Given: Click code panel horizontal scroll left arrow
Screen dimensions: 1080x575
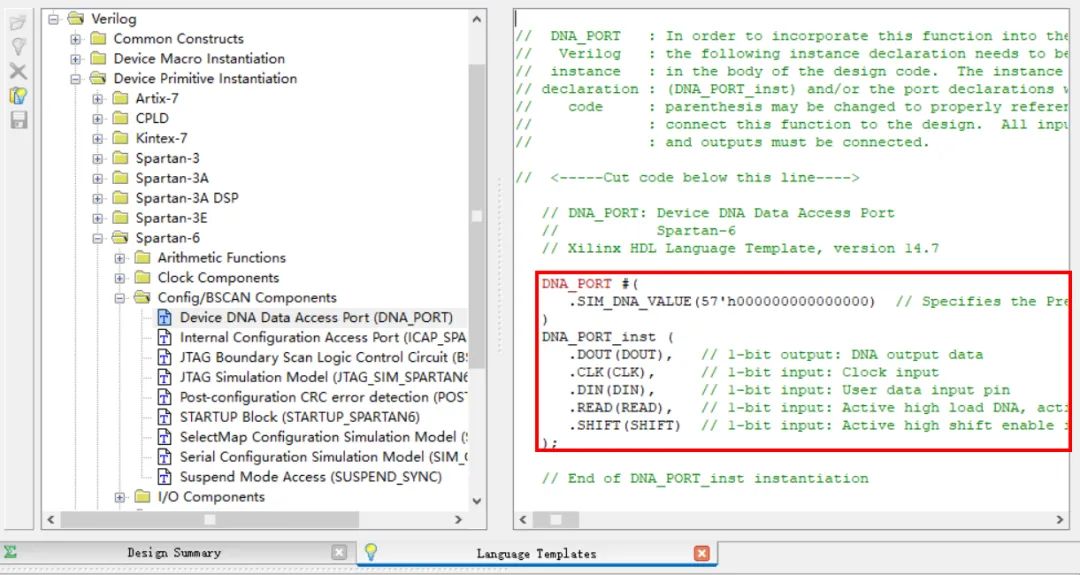Looking at the screenshot, I should [523, 519].
